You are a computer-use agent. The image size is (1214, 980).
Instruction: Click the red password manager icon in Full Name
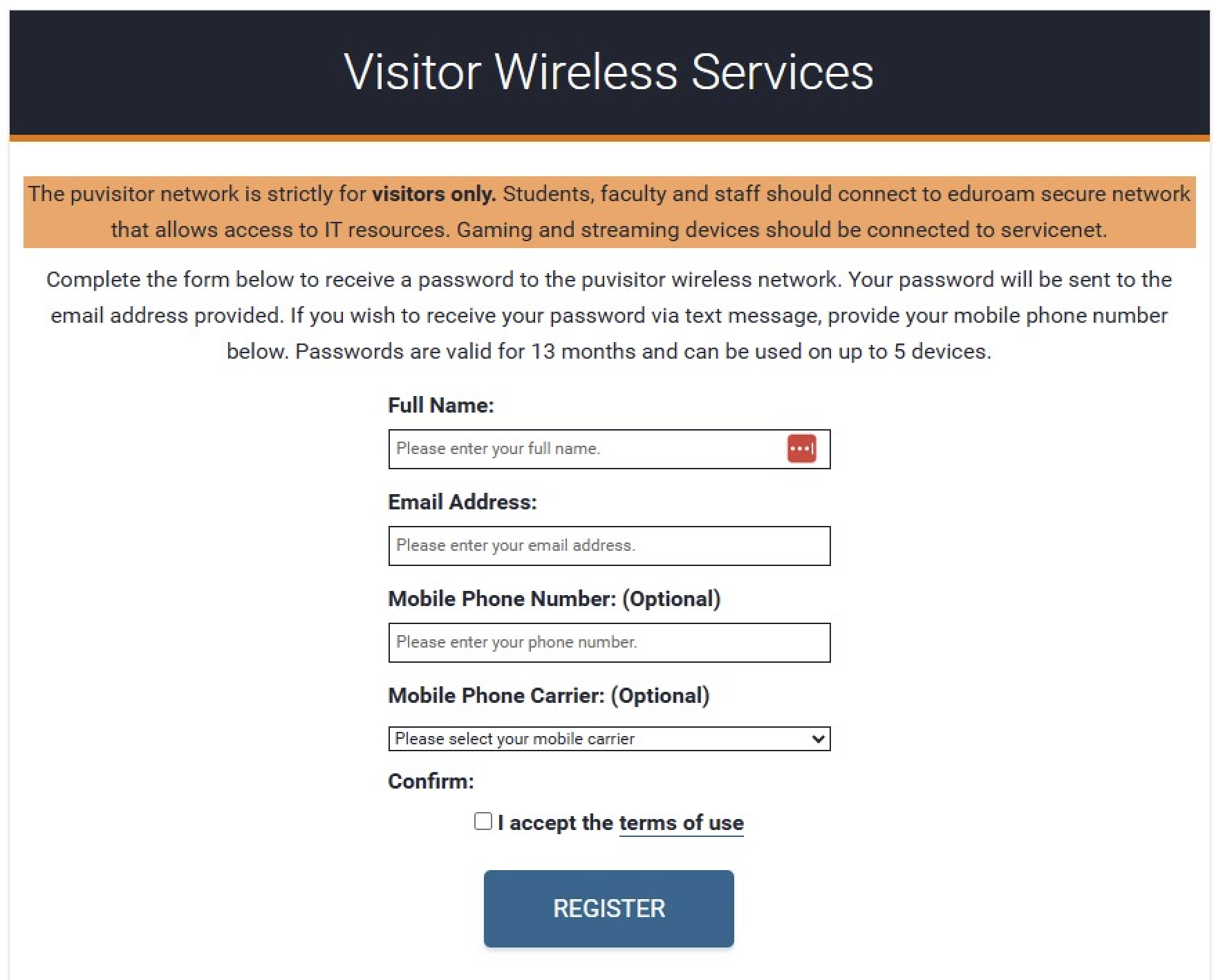click(x=801, y=449)
